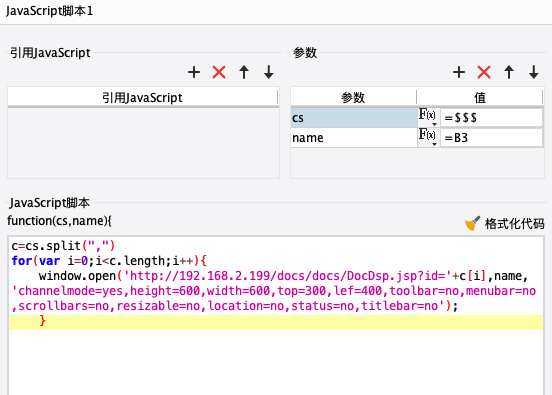
Task: Select the name parameter cell
Action: [x=354, y=137]
